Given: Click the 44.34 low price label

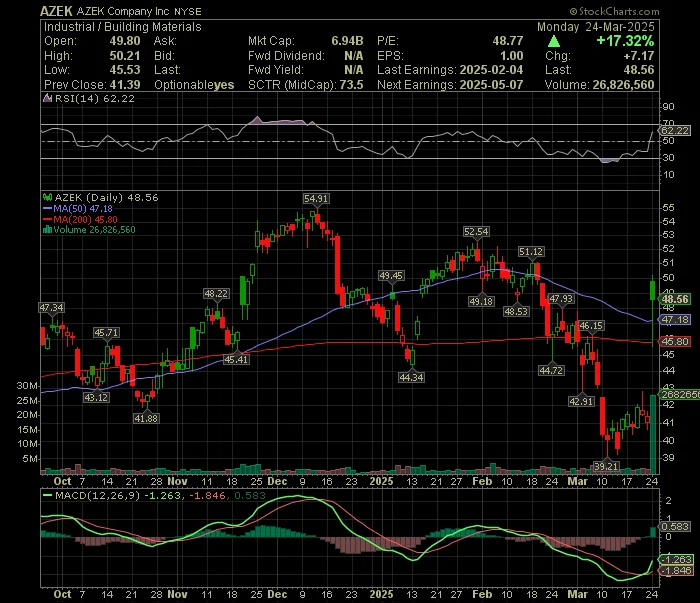Looking at the screenshot, I should click(412, 378).
